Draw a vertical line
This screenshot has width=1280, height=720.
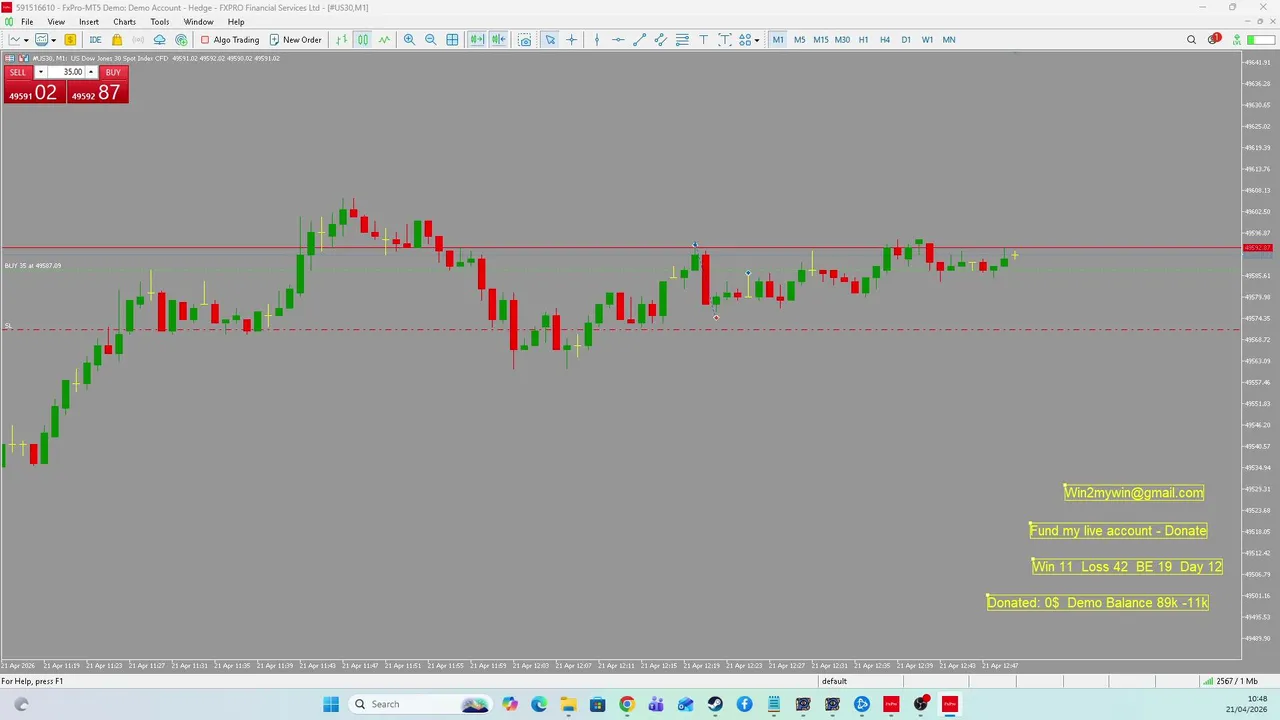pos(597,40)
